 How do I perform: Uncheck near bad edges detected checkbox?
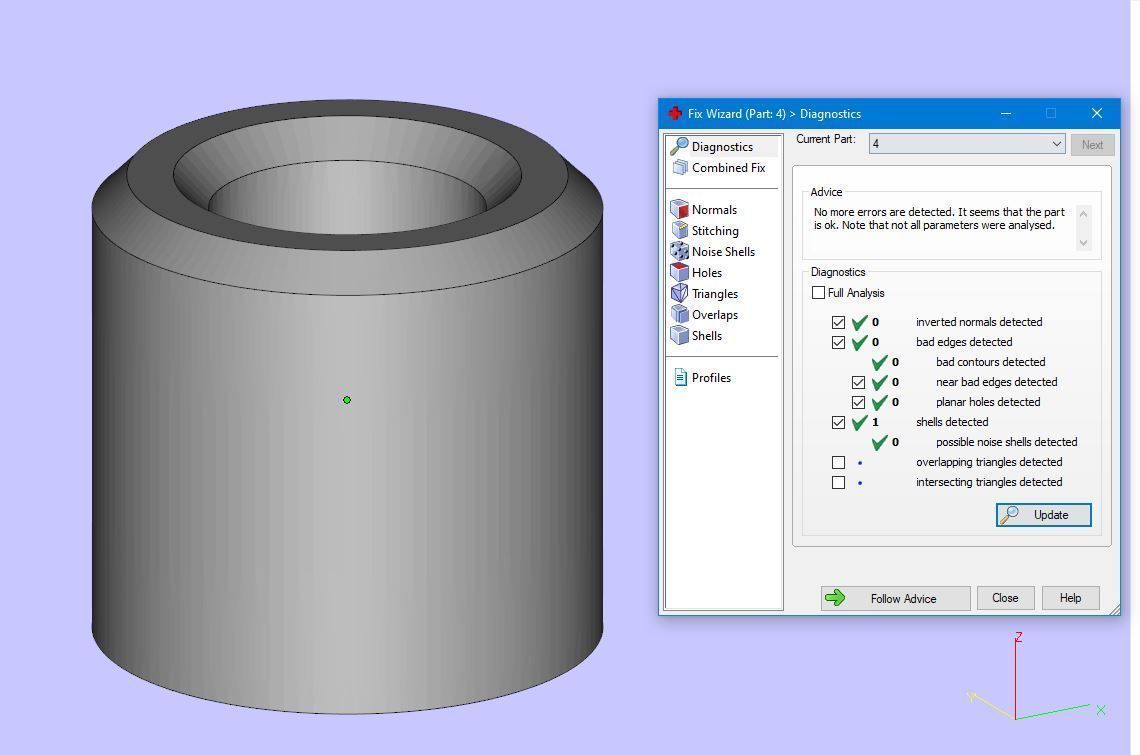858,383
